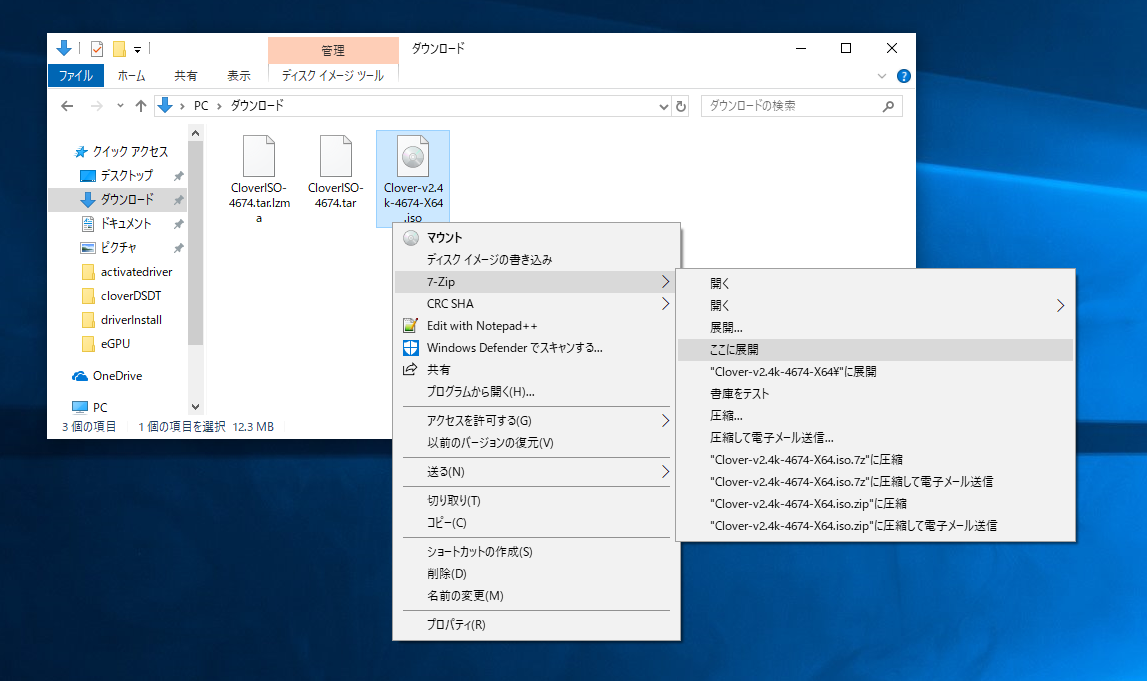The image size is (1147, 681).
Task: Select クイック アクセス in navigation pane
Action: tap(122, 151)
